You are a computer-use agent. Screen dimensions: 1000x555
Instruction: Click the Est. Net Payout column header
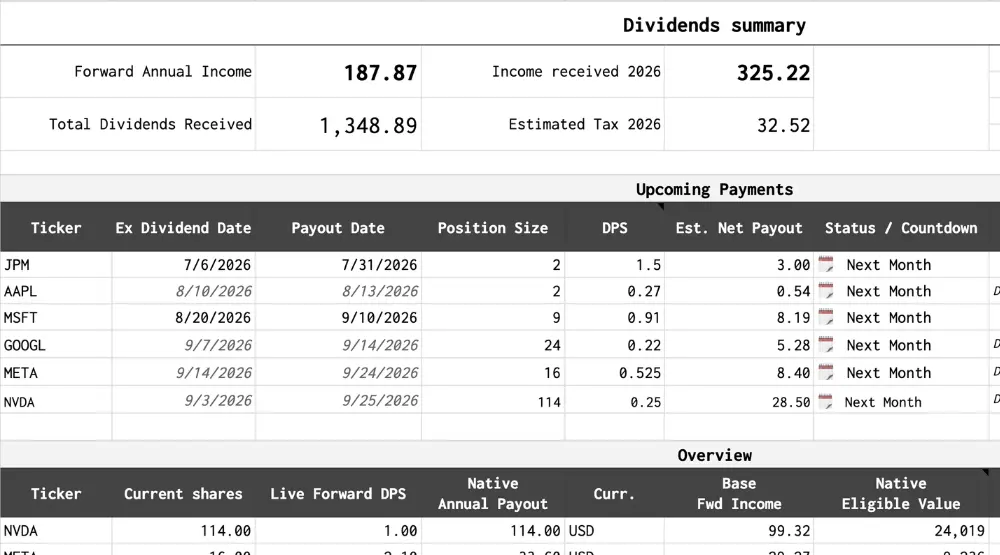[739, 228]
